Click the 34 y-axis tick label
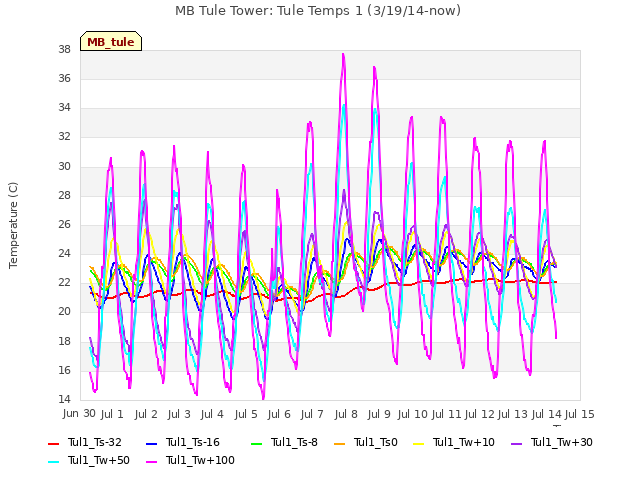 pos(64,108)
